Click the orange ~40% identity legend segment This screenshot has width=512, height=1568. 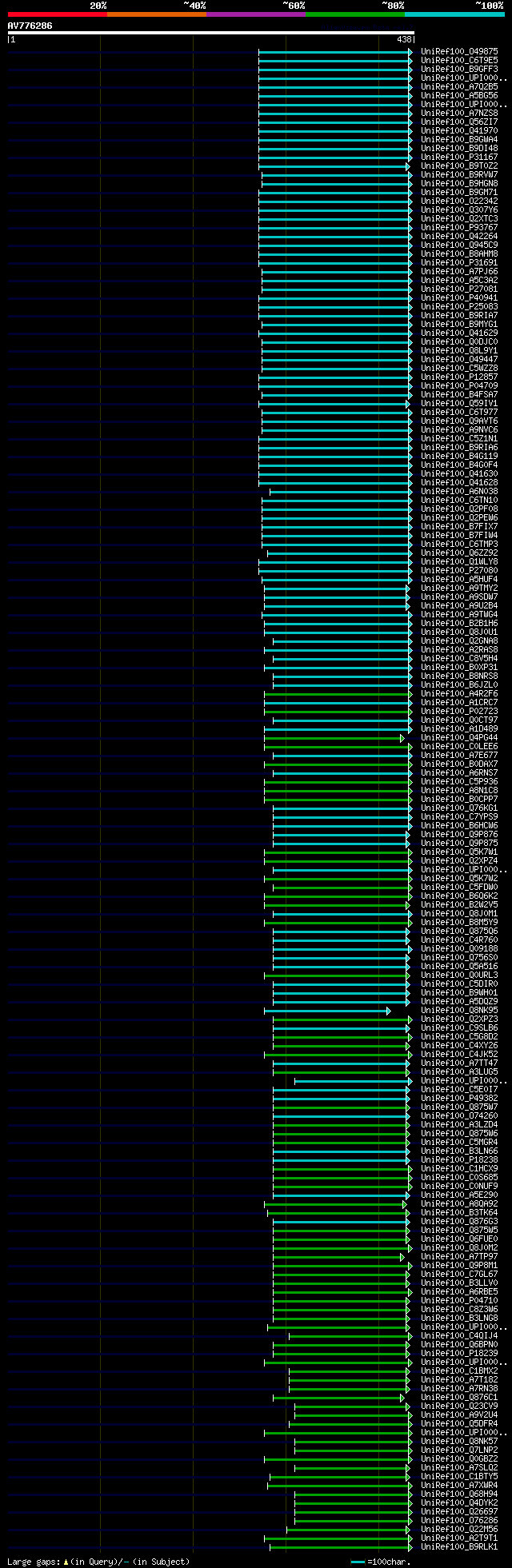click(x=157, y=14)
